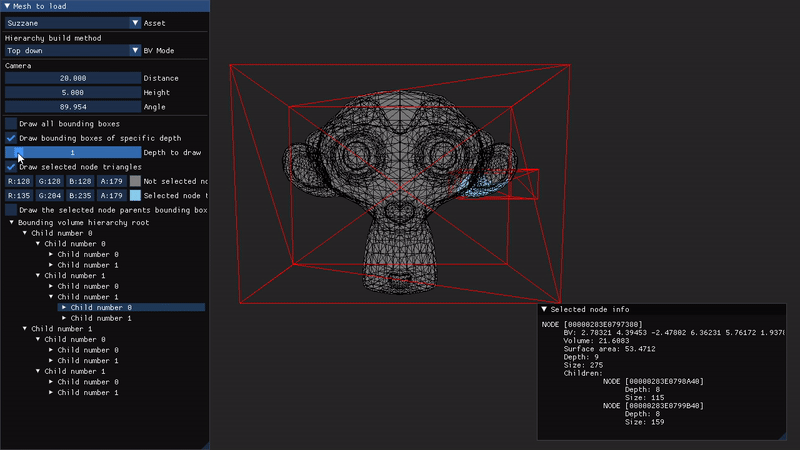The image size is (800, 450).
Task: Click the Height slider showing 5.000
Action: 73,92
